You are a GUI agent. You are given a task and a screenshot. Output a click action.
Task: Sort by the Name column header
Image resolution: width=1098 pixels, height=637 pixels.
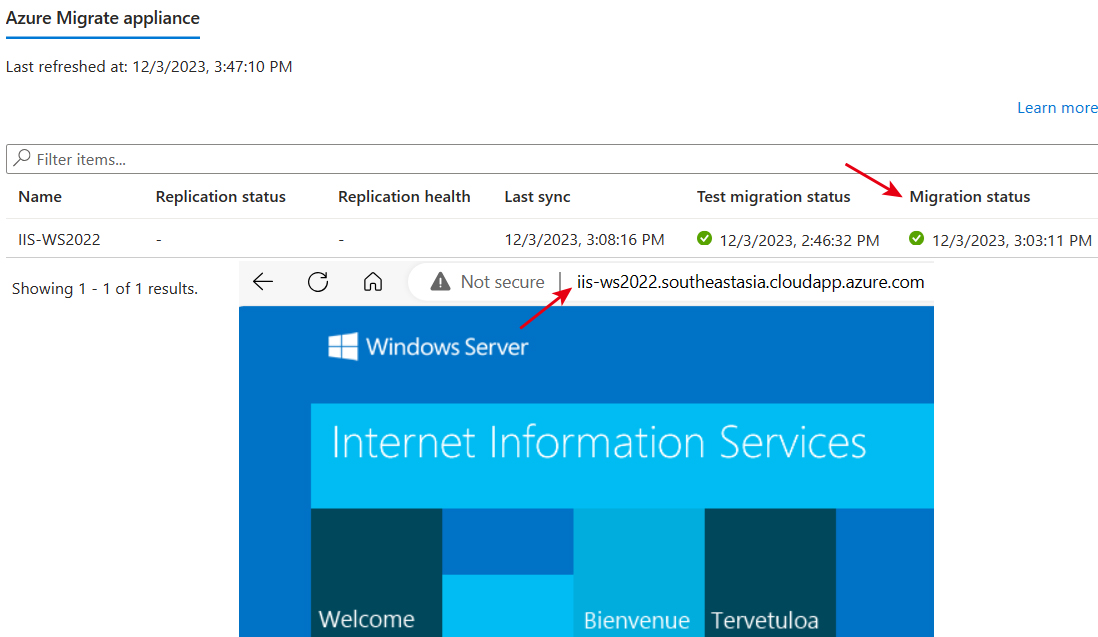(x=40, y=197)
